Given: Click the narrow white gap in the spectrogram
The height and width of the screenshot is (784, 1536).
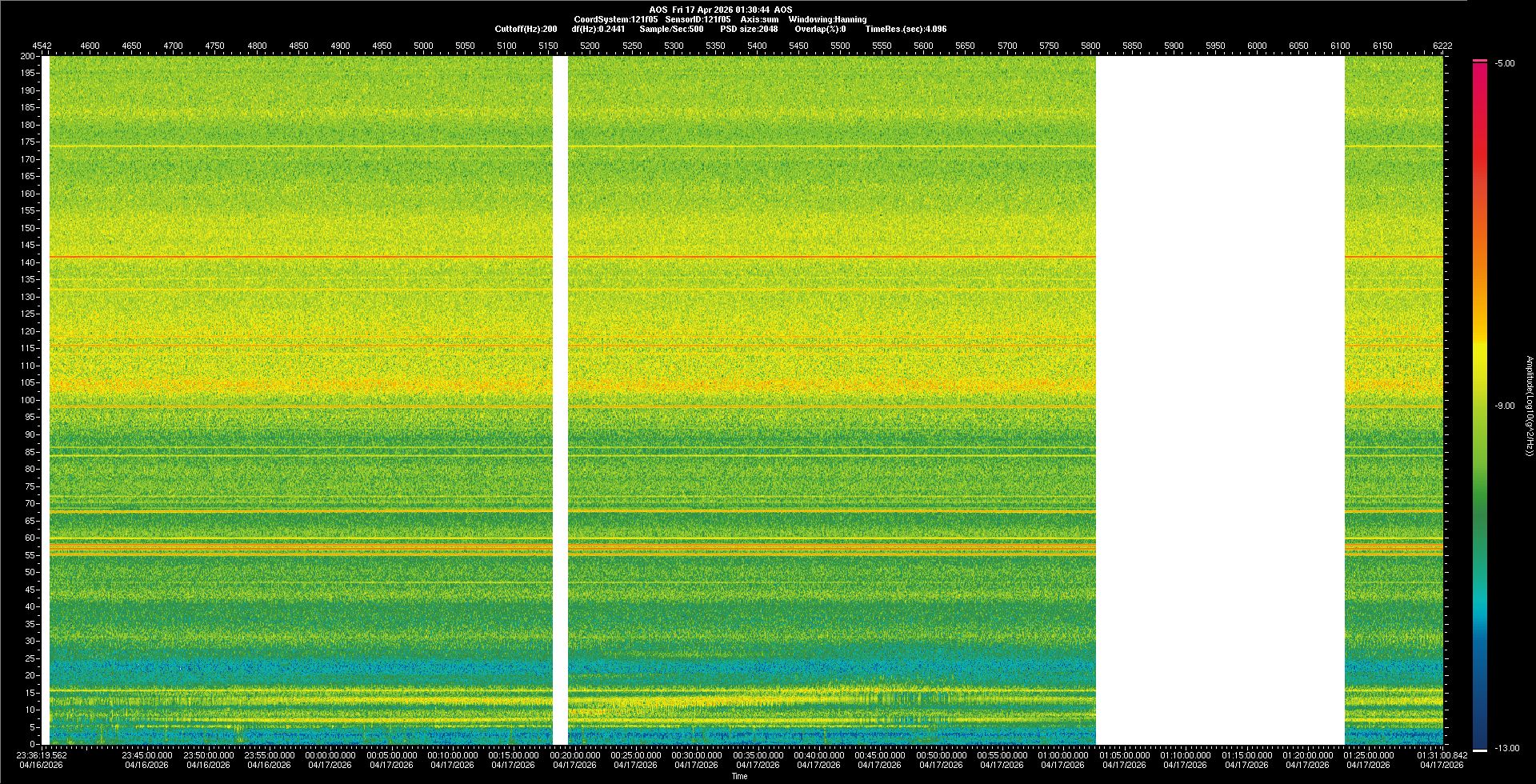Looking at the screenshot, I should 560,400.
